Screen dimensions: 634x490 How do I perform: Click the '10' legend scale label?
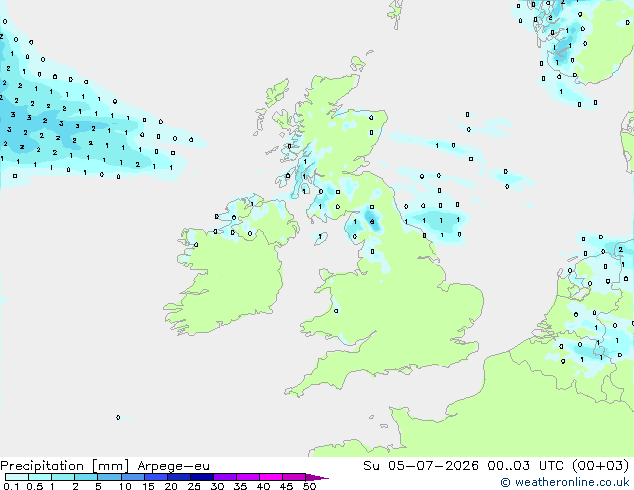[x=125, y=486]
